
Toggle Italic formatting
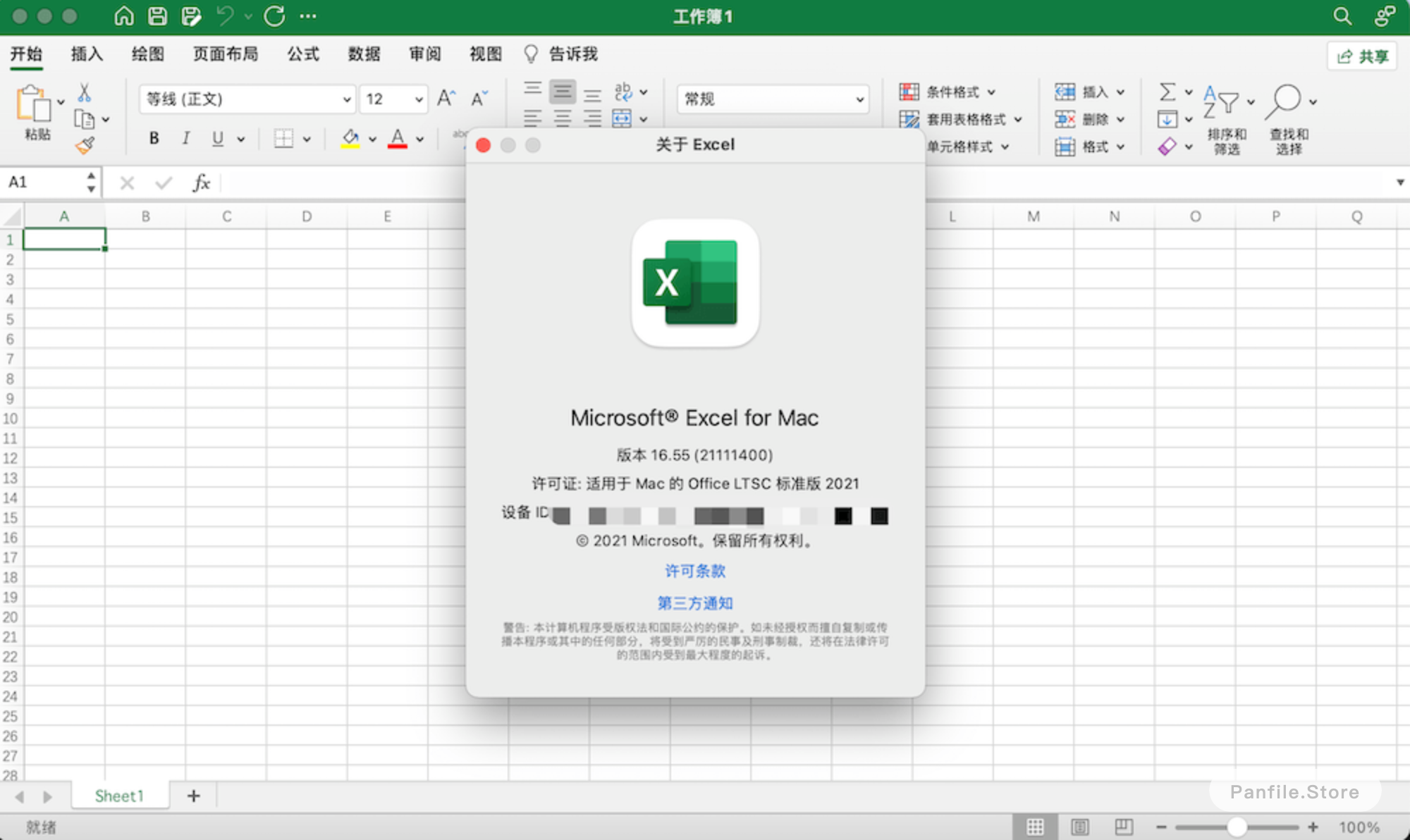[186, 138]
